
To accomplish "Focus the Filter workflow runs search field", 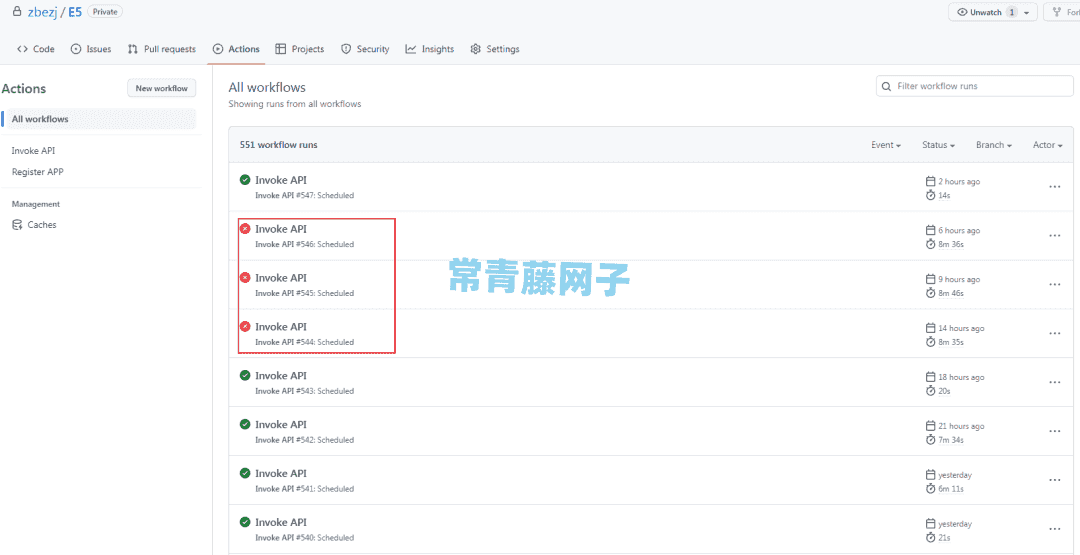I will [974, 86].
